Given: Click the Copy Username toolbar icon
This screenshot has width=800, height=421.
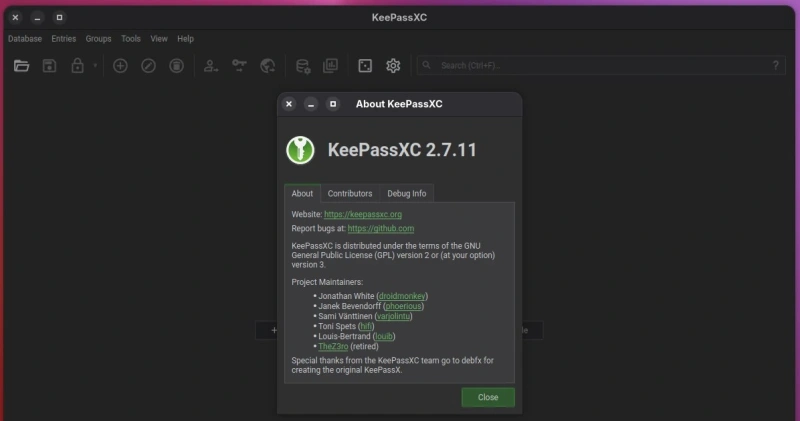Looking at the screenshot, I should 211,66.
